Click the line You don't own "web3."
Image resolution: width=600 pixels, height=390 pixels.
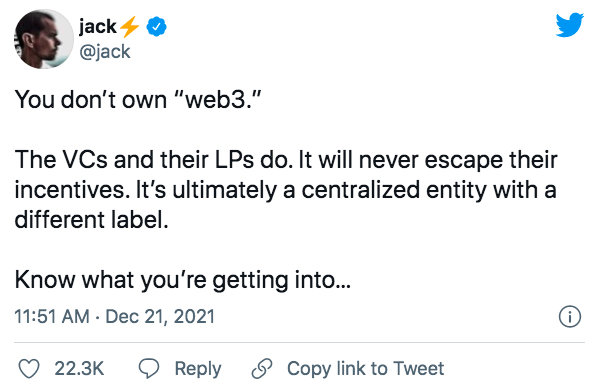[138, 100]
